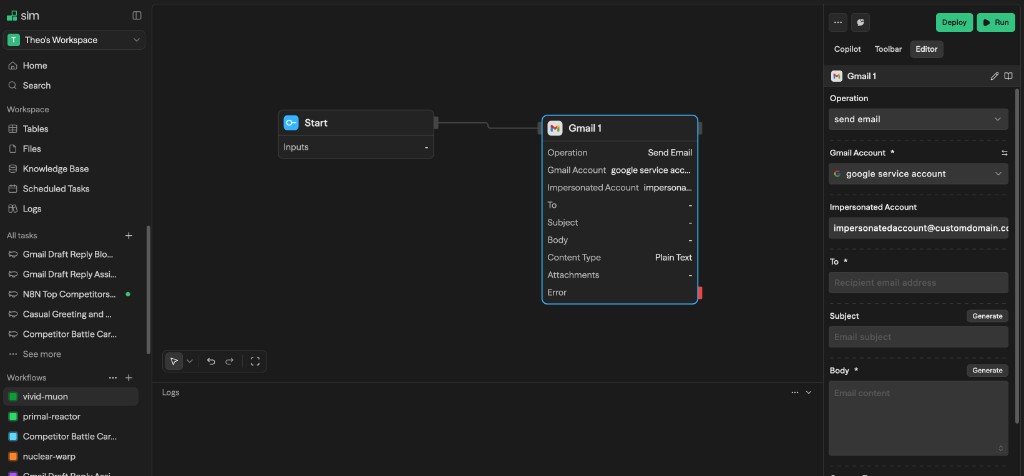This screenshot has width=1024, height=476.
Task: Open block documentation book icon
Action: point(1008,76)
